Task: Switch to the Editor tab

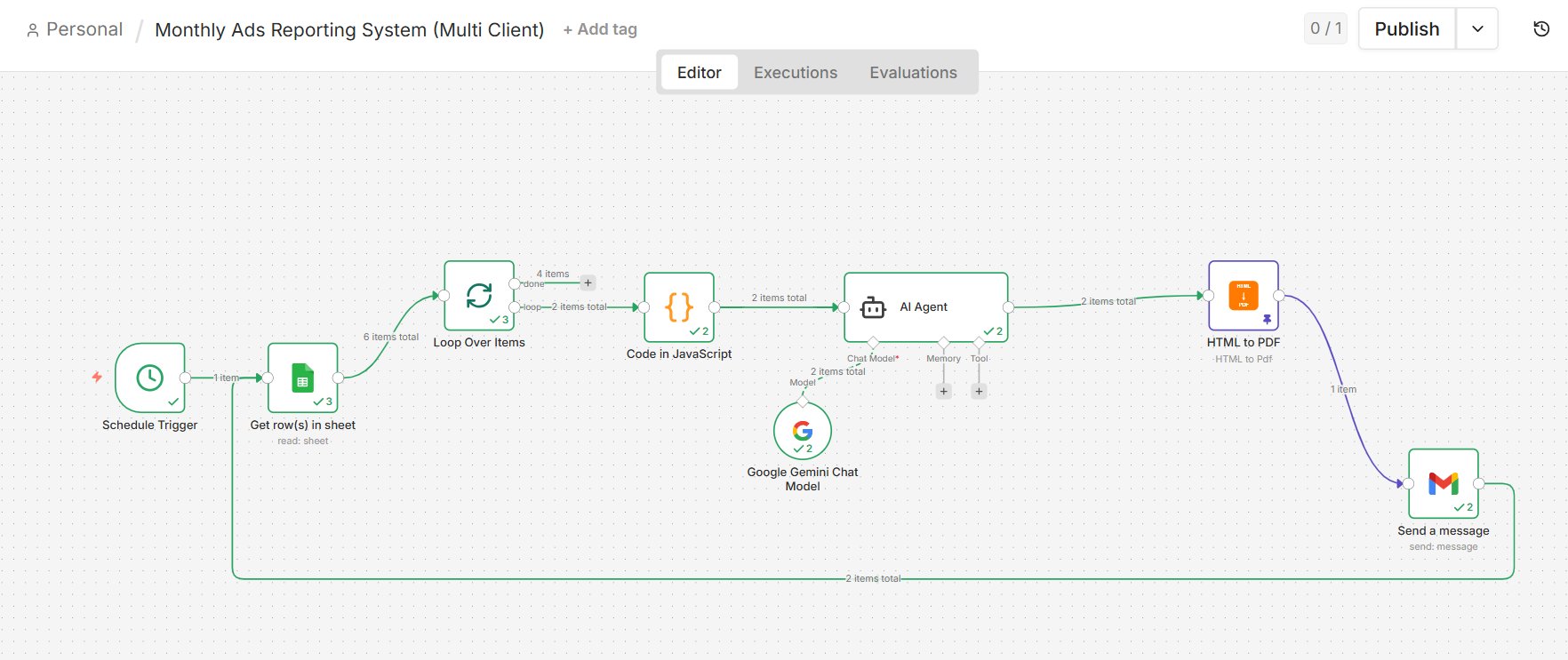Action: (x=699, y=73)
